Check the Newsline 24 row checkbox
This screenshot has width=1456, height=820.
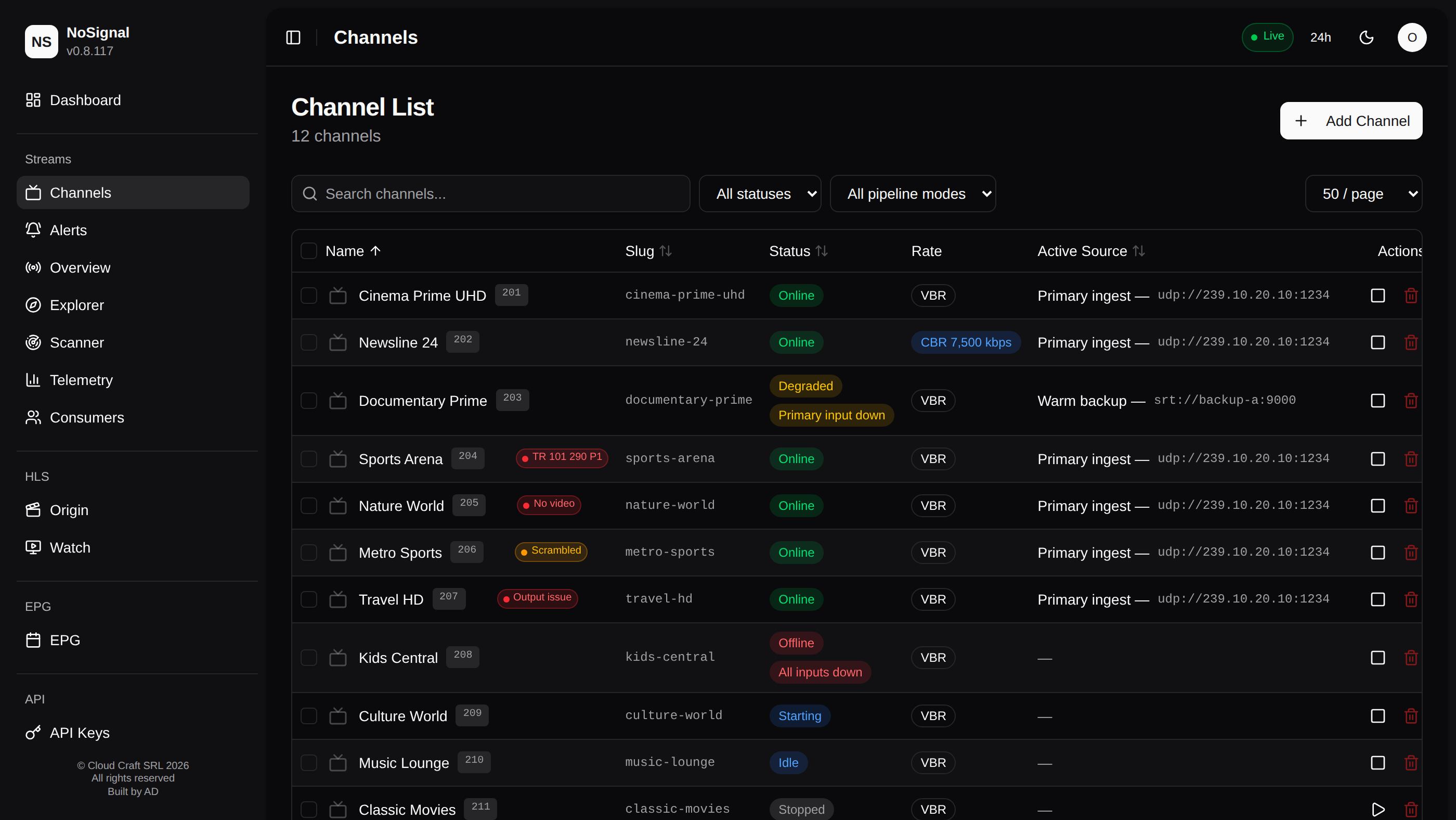(x=308, y=342)
